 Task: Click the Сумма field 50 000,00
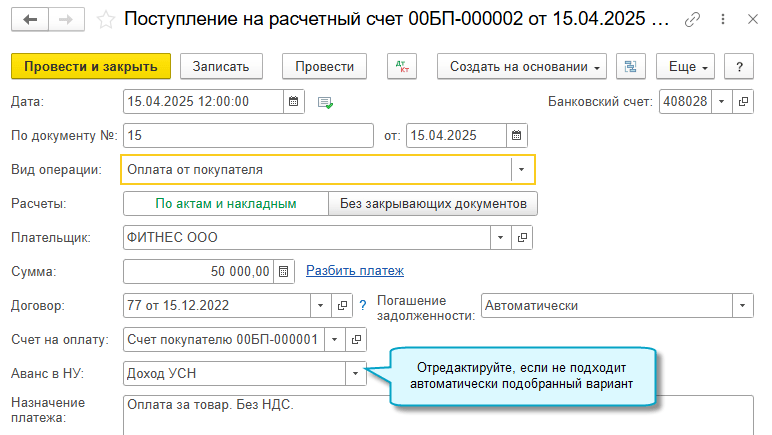point(198,271)
